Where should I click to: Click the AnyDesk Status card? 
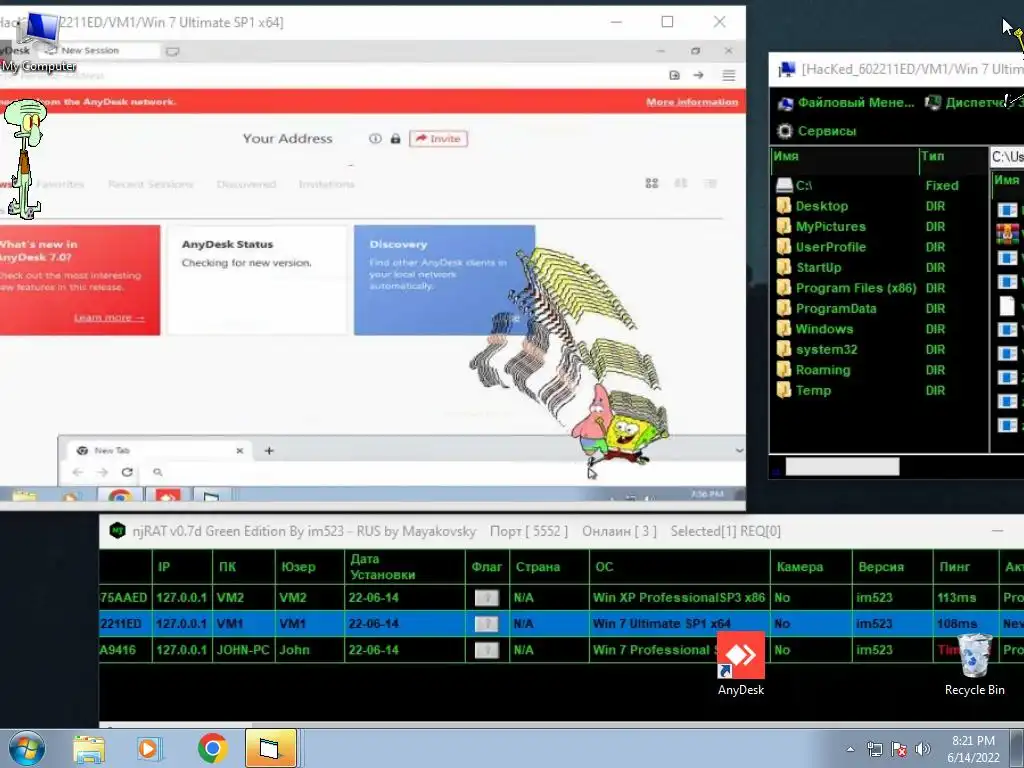pos(257,280)
